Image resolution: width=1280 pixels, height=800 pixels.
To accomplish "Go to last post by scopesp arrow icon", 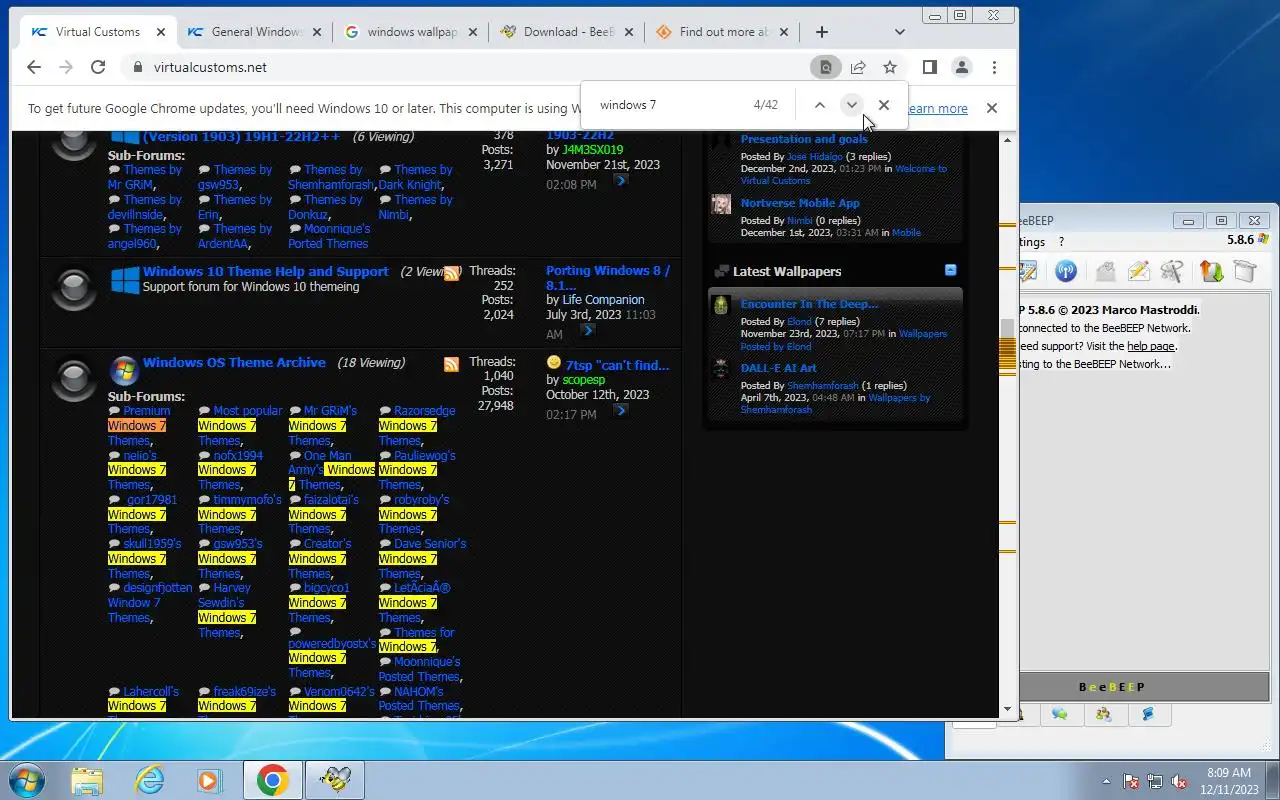I will coord(620,410).
